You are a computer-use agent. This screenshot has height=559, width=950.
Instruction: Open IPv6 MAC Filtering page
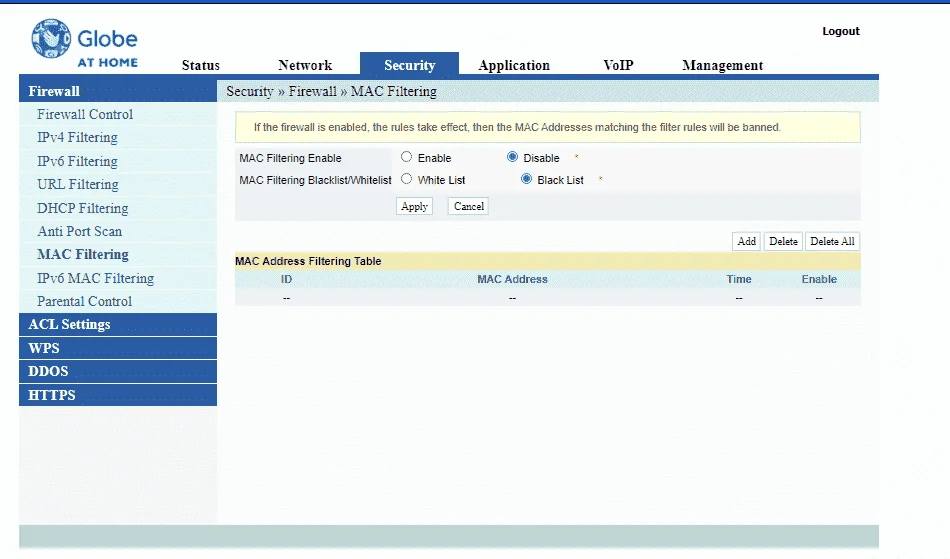click(x=95, y=278)
